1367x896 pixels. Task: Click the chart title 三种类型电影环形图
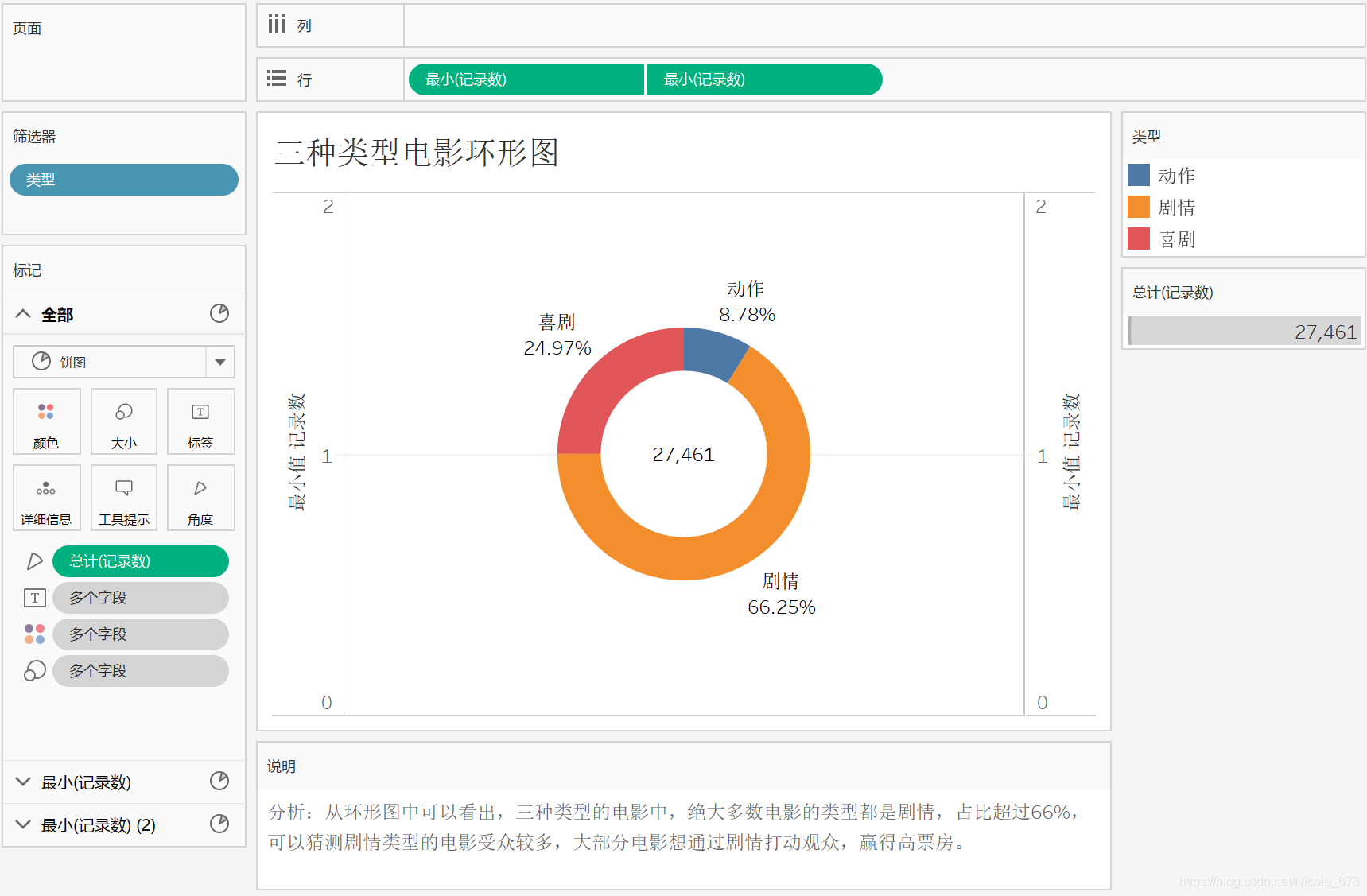pos(417,153)
